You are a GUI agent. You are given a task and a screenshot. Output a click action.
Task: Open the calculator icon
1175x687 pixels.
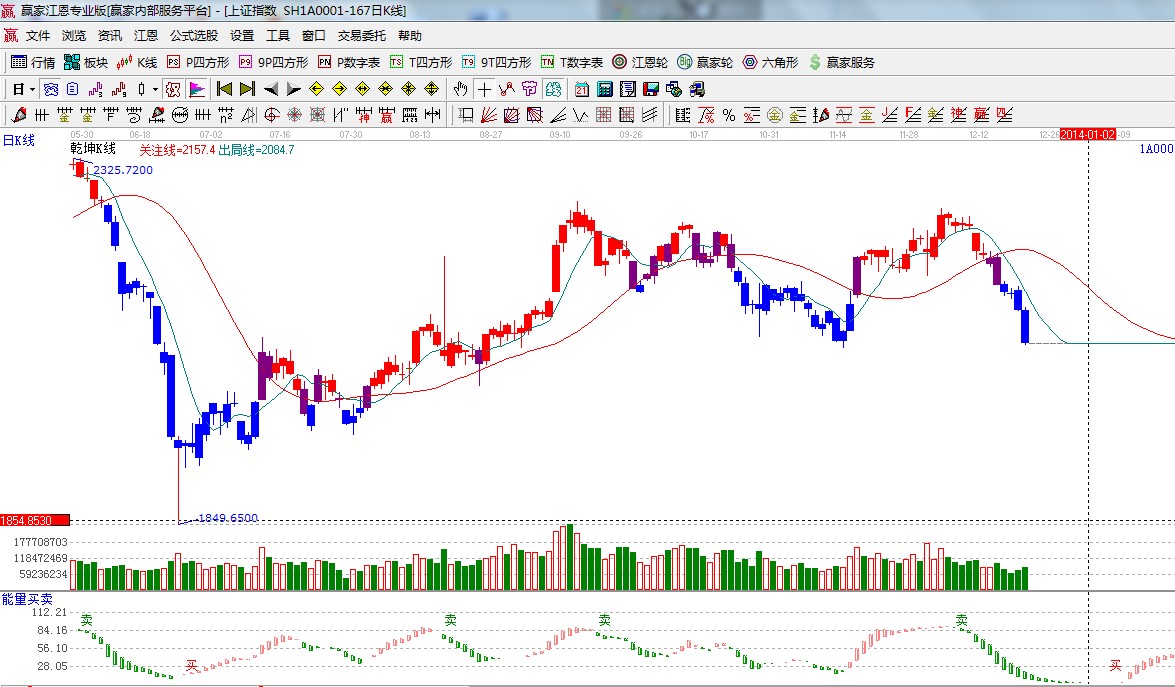point(604,89)
